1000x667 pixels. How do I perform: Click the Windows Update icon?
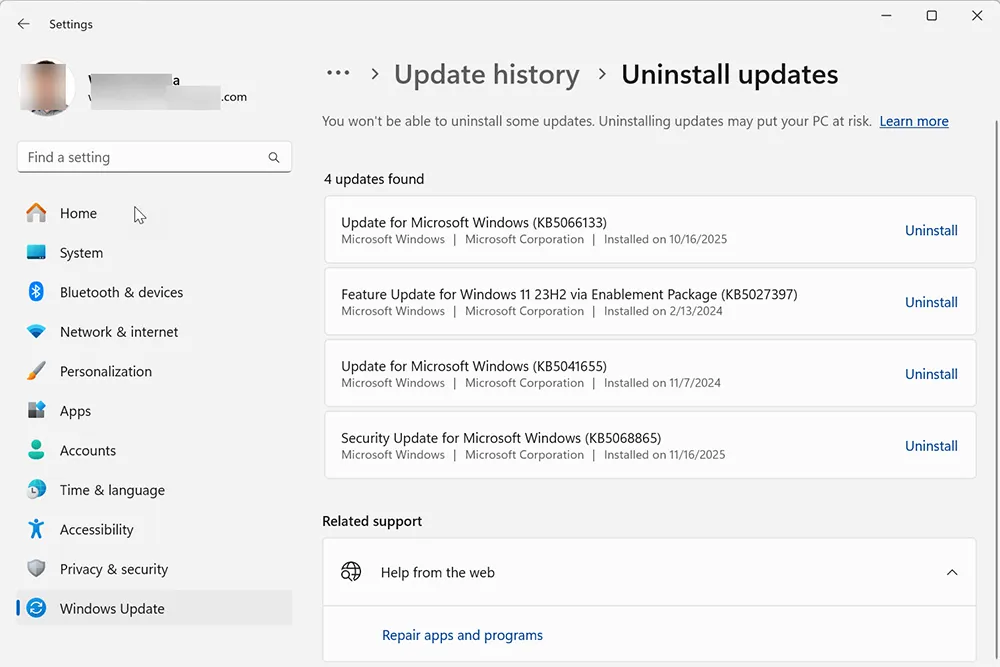36,608
